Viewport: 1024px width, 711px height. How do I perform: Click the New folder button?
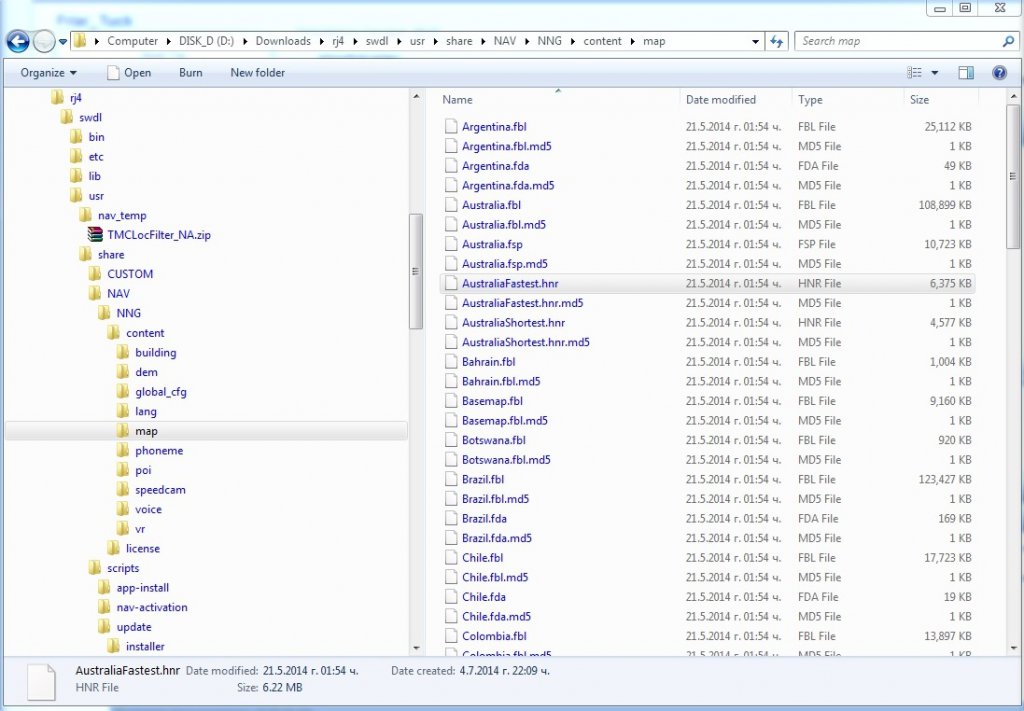257,73
